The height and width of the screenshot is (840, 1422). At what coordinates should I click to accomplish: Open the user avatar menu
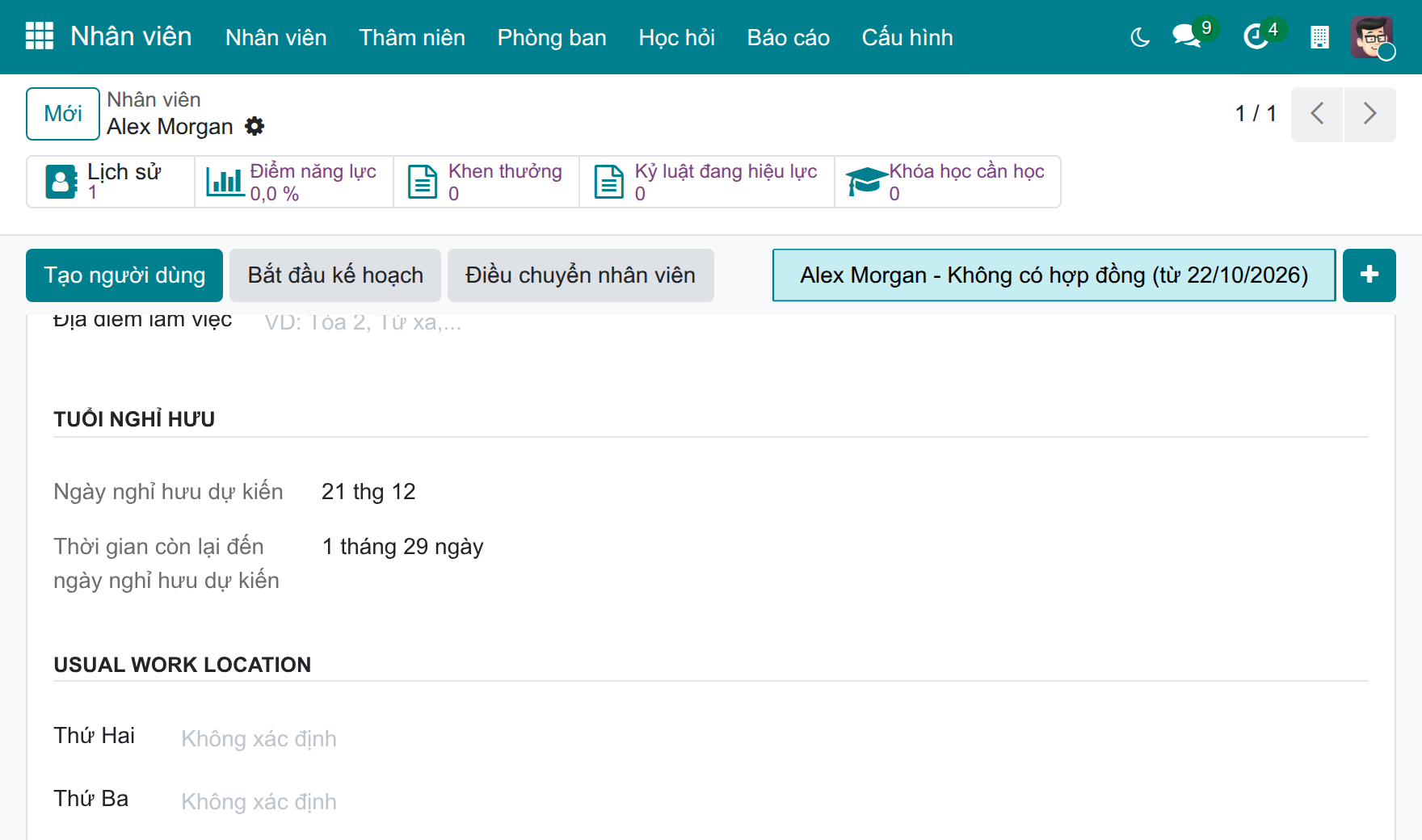pos(1372,37)
